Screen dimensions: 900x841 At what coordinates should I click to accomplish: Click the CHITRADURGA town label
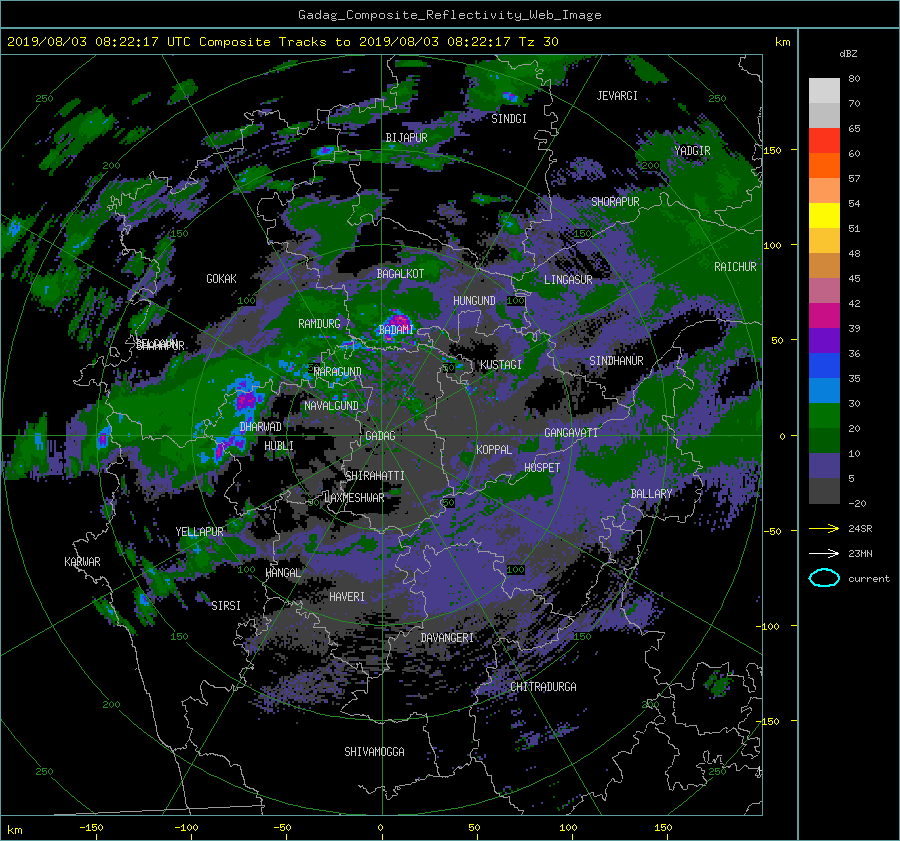(x=543, y=687)
